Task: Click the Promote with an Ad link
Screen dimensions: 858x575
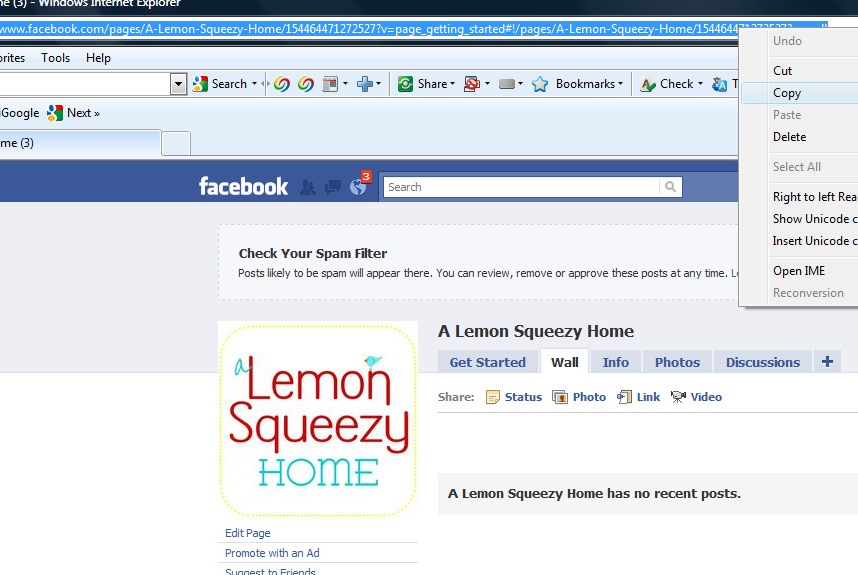Action: point(272,553)
